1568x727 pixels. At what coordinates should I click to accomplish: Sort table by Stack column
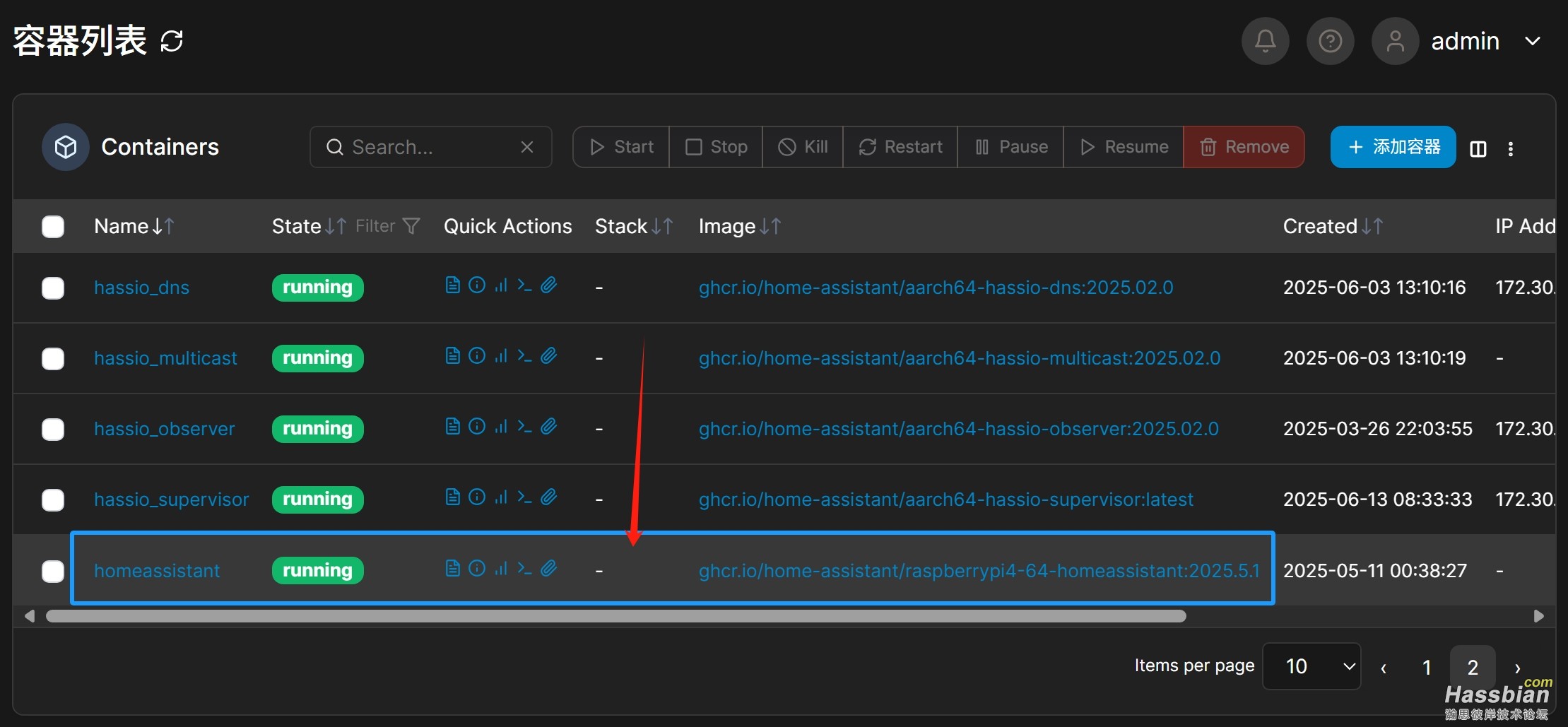pyautogui.click(x=634, y=226)
